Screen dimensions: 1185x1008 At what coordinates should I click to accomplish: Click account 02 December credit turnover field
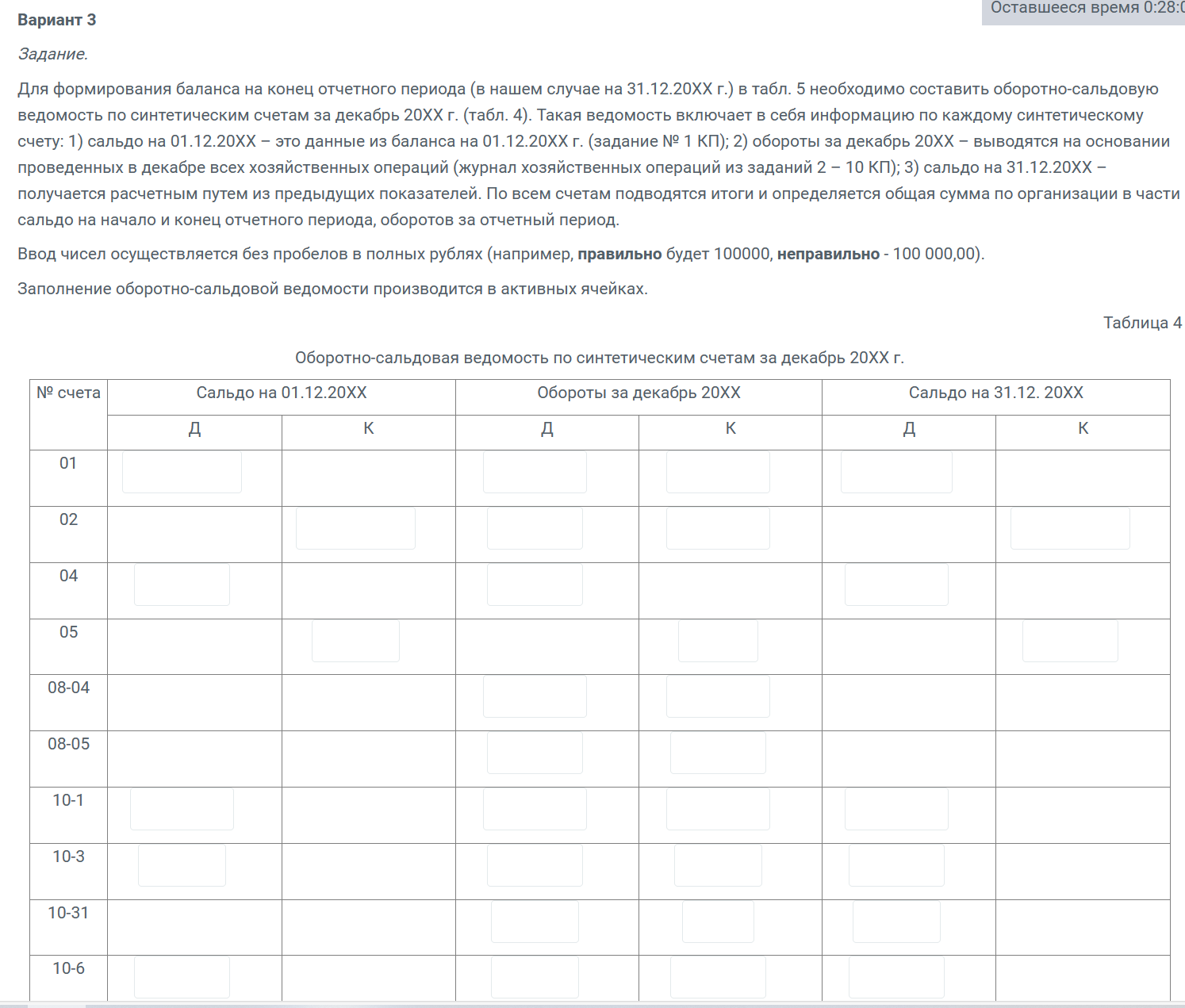(718, 528)
